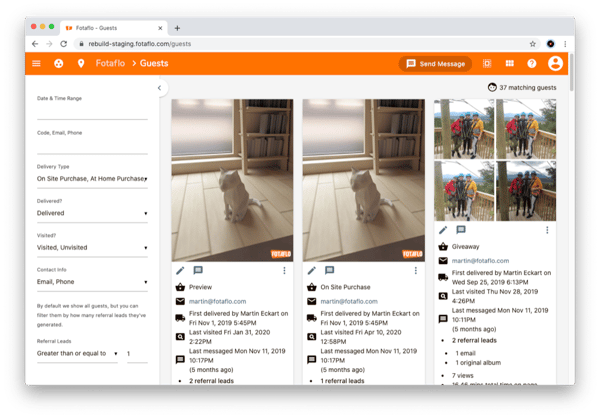Image resolution: width=600 pixels, height=418 pixels.
Task: Open the Contact Info dropdown
Action: pyautogui.click(x=92, y=282)
